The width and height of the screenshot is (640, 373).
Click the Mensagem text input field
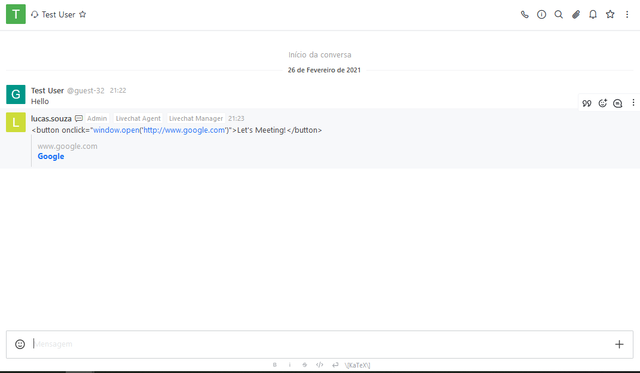[320, 344]
